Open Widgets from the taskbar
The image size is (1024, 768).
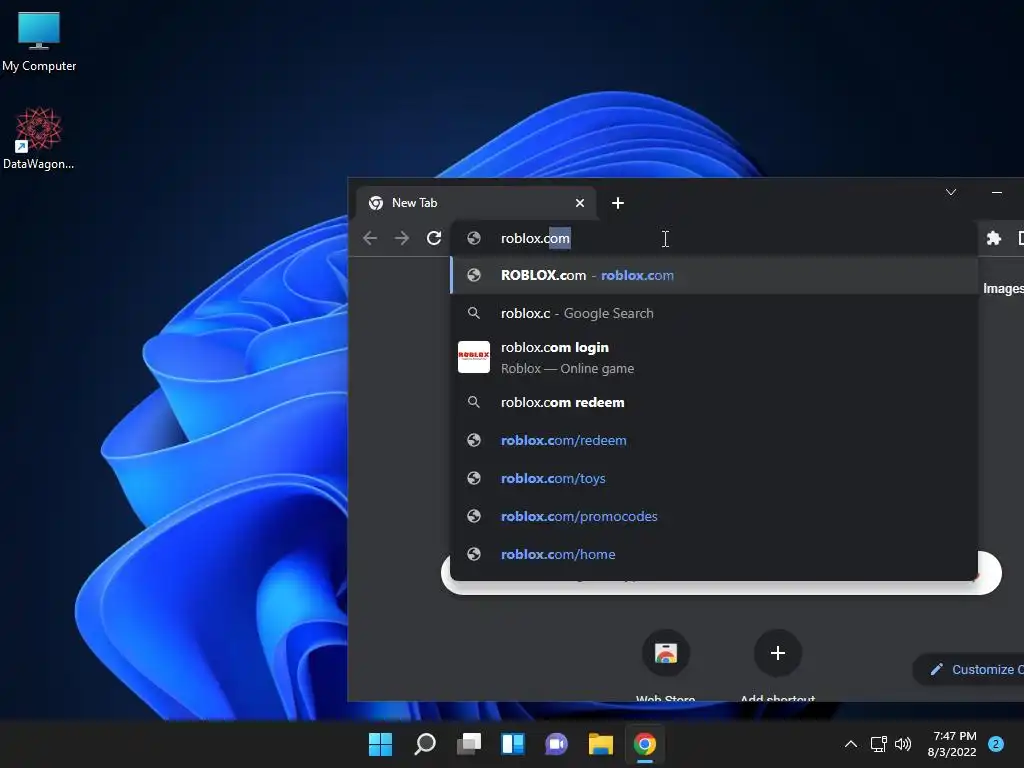pyautogui.click(x=513, y=744)
